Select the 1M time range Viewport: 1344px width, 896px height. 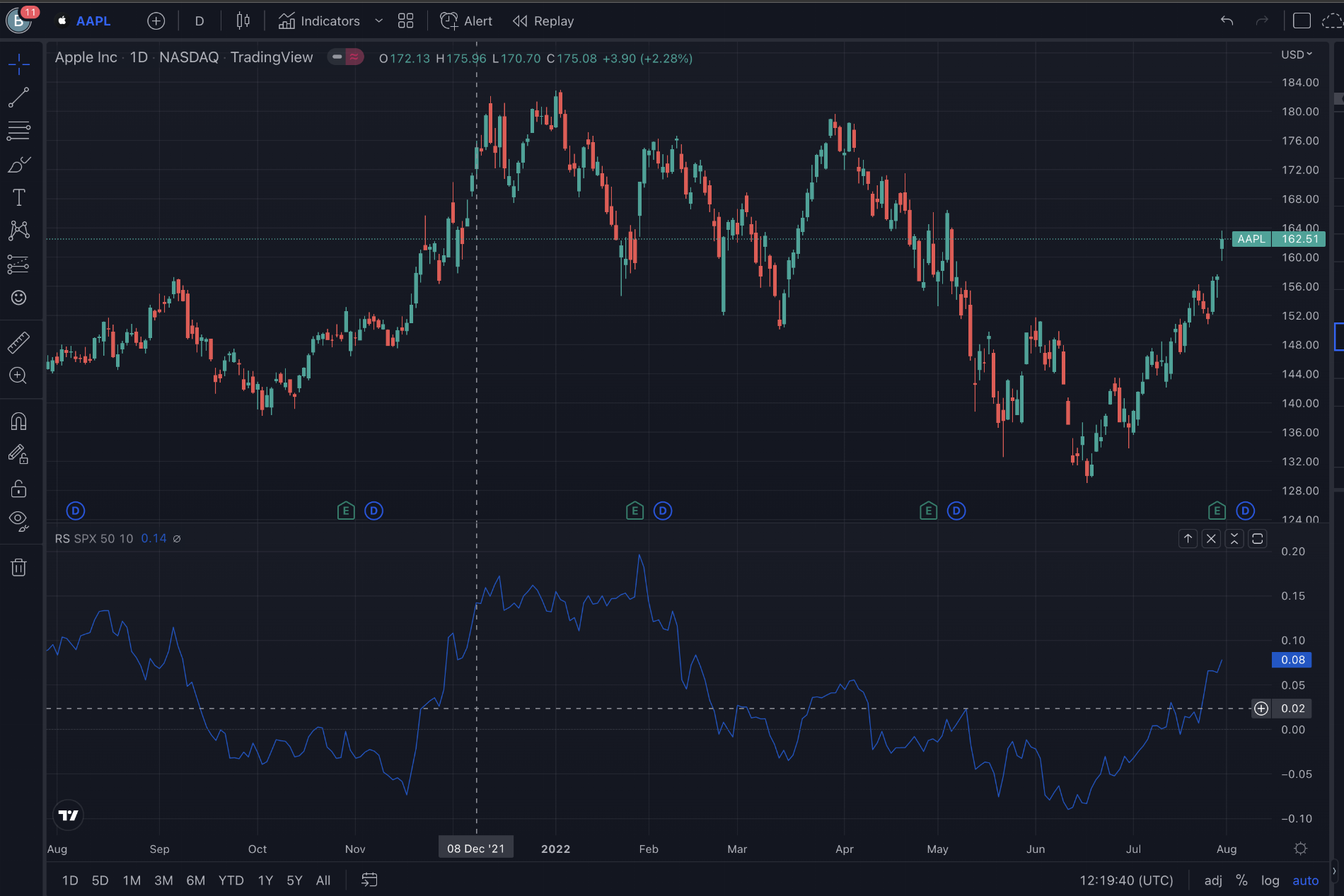pos(132,880)
